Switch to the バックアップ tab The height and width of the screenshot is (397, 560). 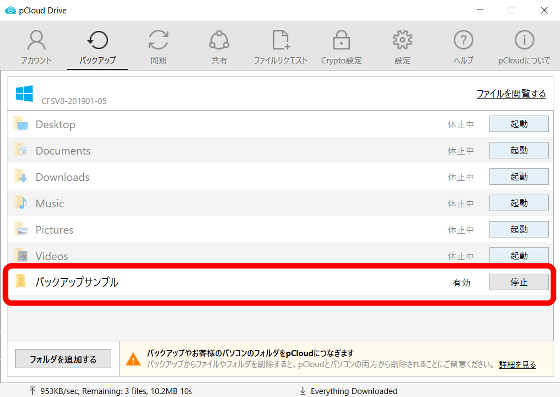tap(98, 47)
